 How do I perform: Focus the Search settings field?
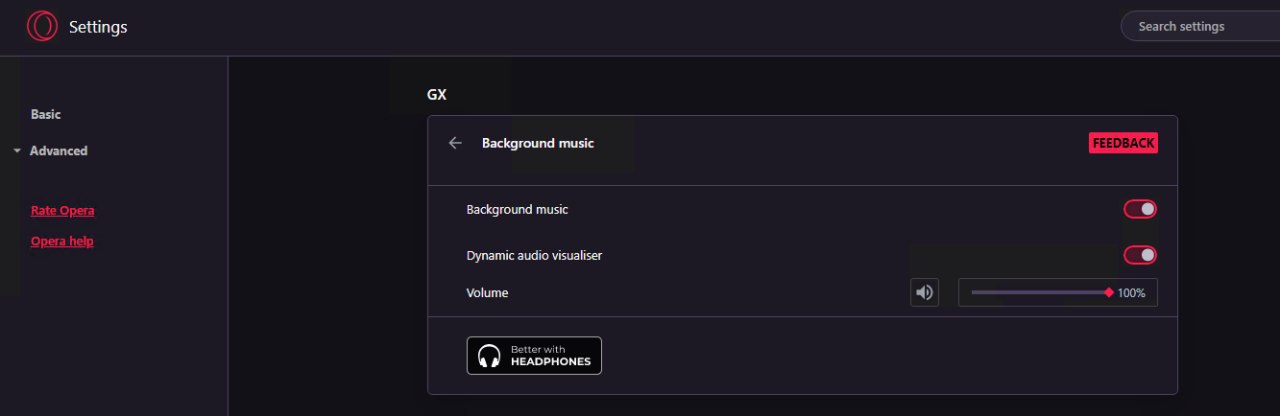(1200, 27)
